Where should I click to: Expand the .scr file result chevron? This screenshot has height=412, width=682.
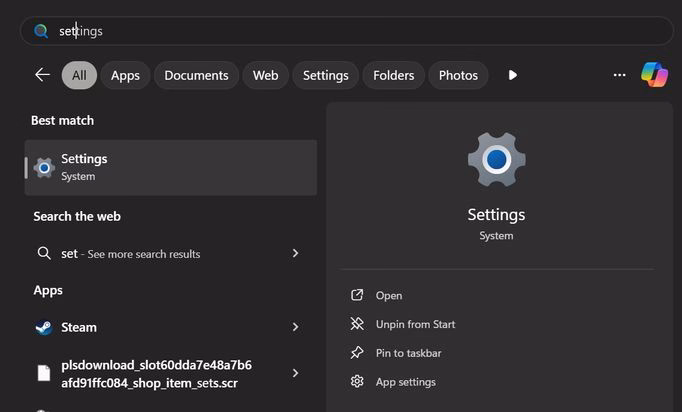295,373
